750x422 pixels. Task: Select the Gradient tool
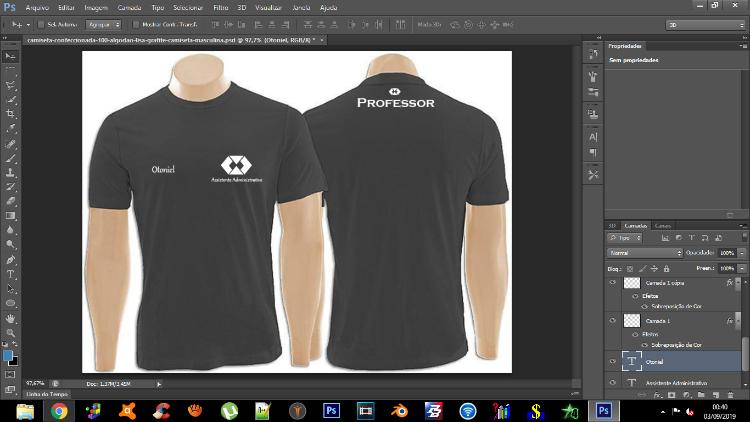(x=11, y=215)
